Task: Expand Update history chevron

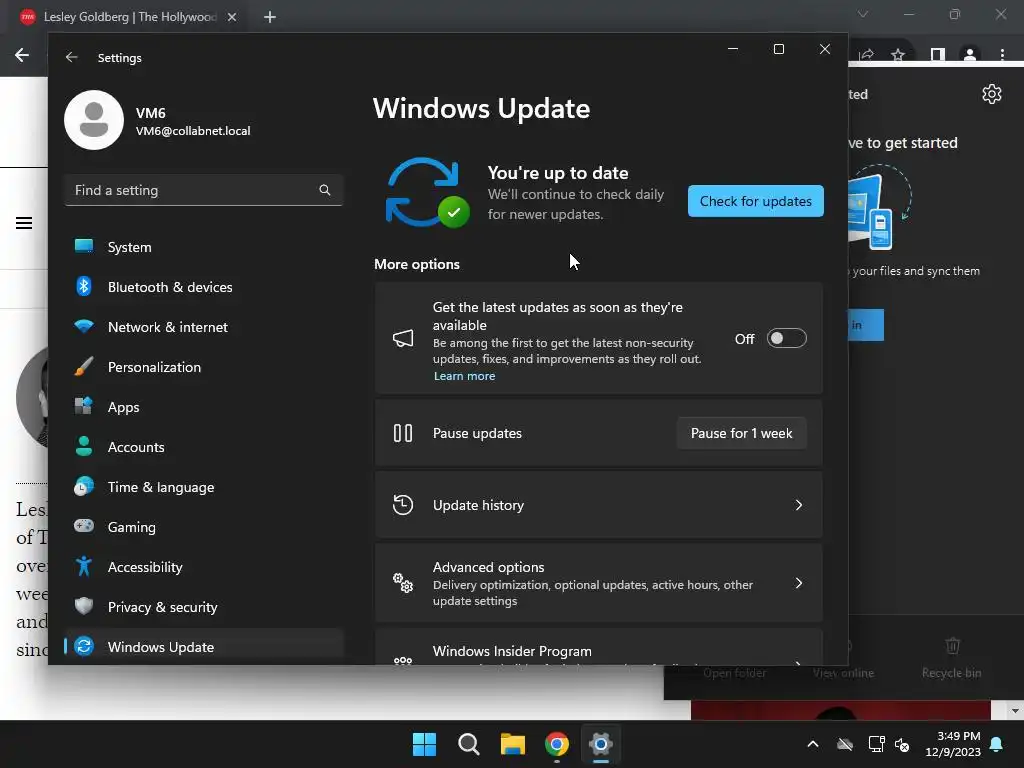Action: pyautogui.click(x=799, y=505)
